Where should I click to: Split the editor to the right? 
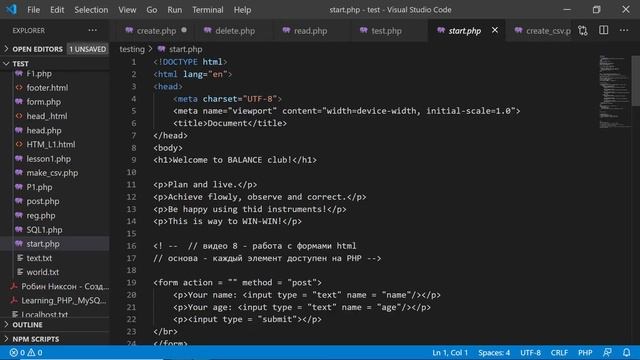coord(603,30)
